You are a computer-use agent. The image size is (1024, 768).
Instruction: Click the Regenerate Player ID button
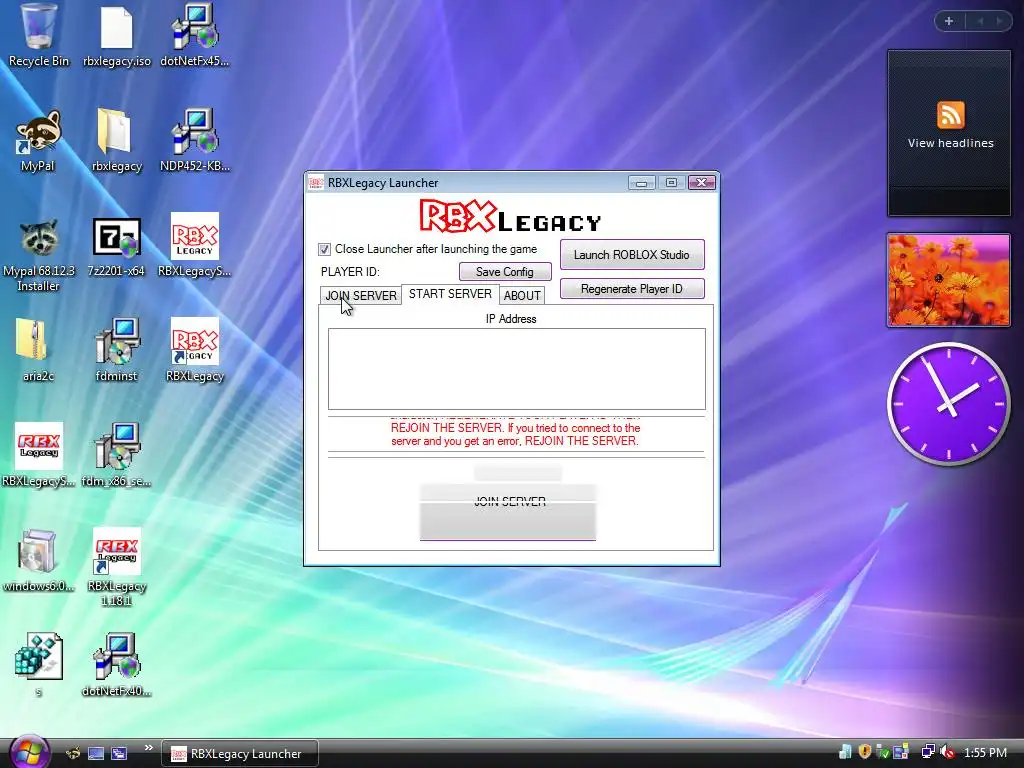(x=632, y=289)
